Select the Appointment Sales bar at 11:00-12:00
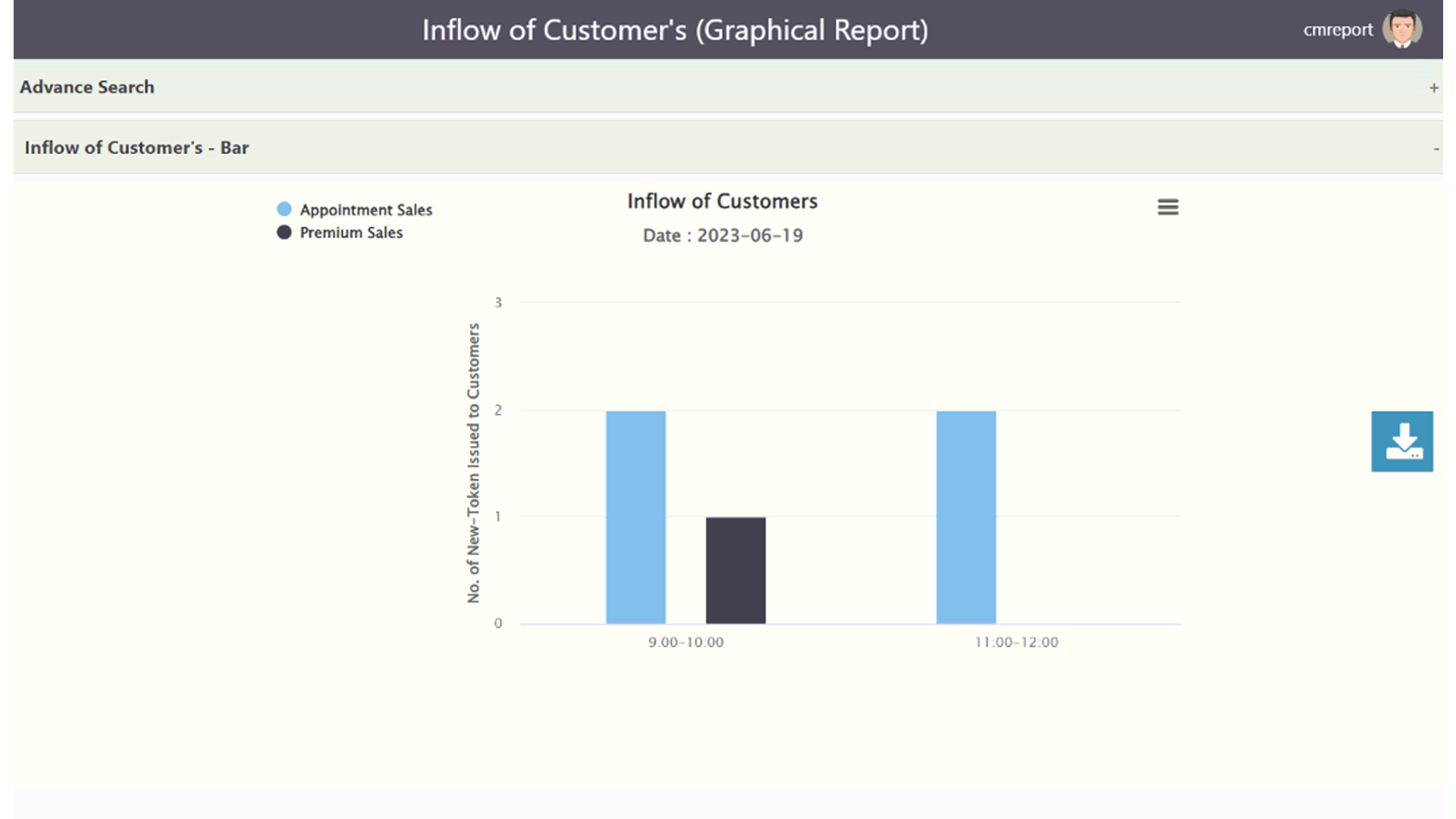1456x819 pixels. pos(965,517)
